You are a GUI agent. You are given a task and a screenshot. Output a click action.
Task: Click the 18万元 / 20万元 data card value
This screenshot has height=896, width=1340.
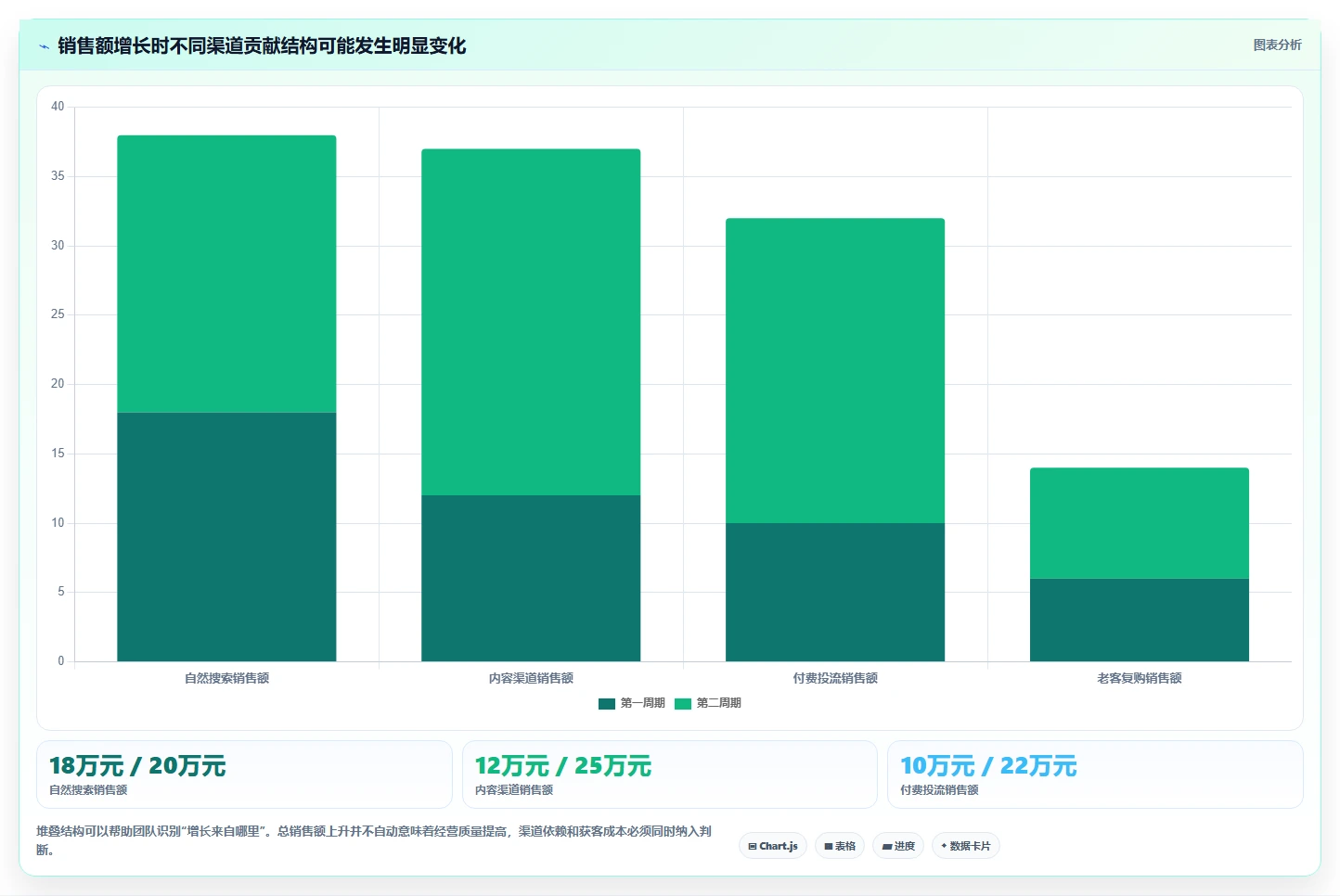137,766
